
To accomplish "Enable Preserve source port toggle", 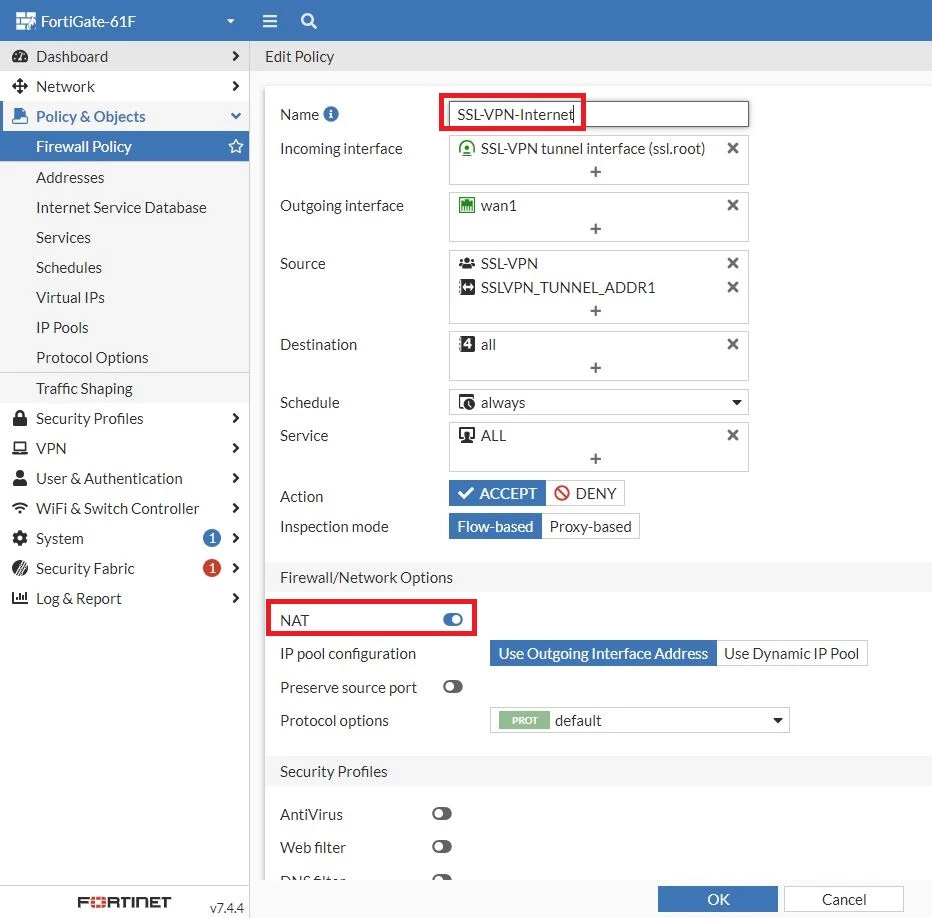I will coord(453,687).
